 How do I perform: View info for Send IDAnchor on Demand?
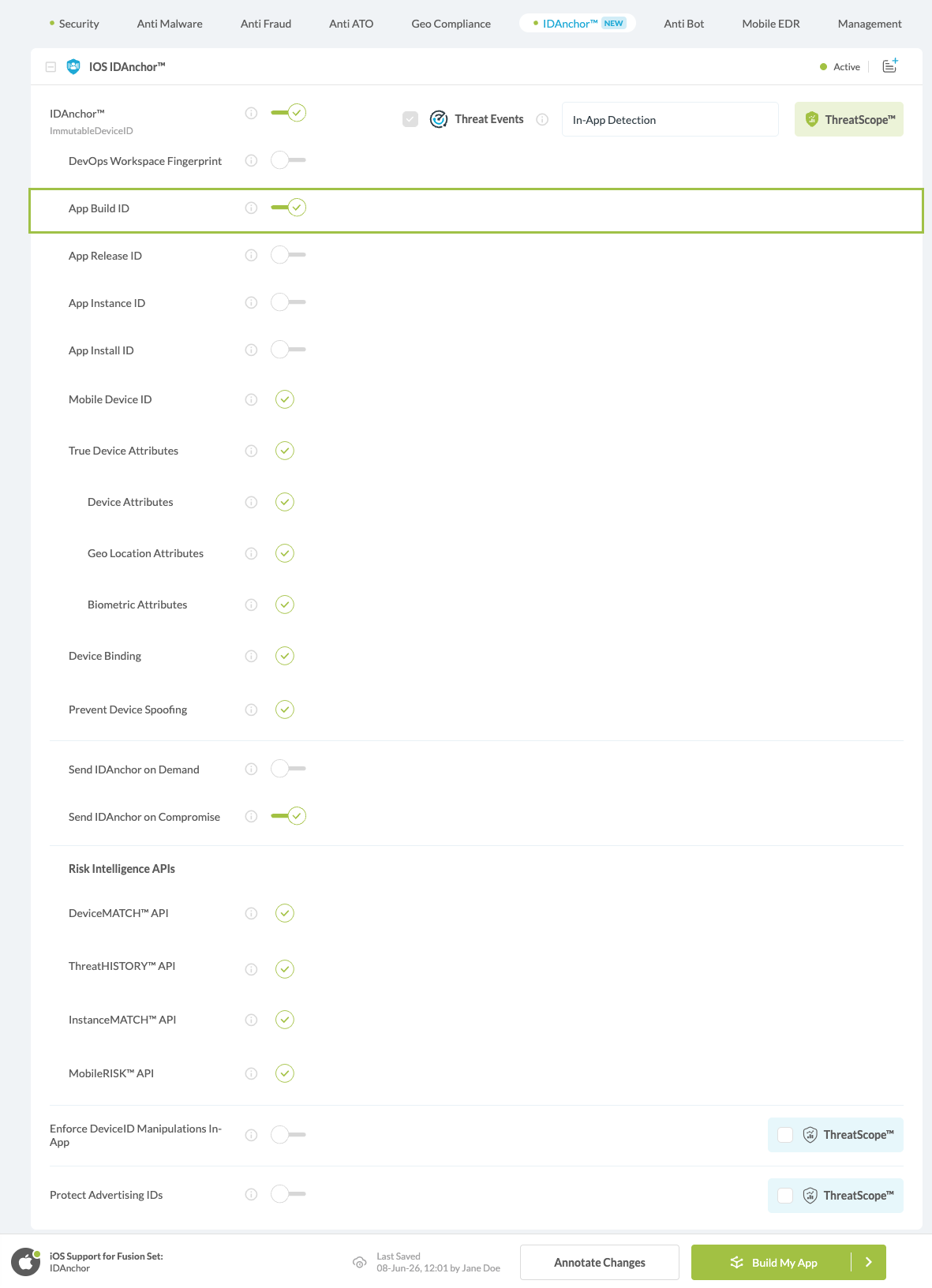[x=251, y=769]
